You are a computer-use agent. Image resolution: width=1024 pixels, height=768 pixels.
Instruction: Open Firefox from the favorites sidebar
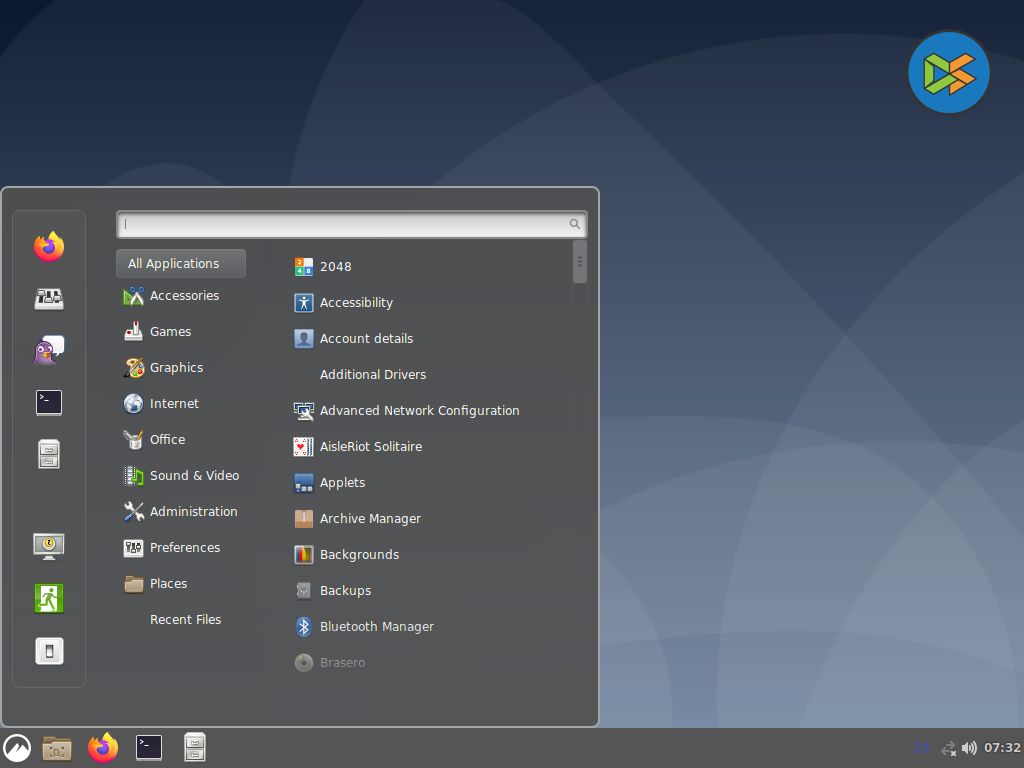pyautogui.click(x=49, y=246)
